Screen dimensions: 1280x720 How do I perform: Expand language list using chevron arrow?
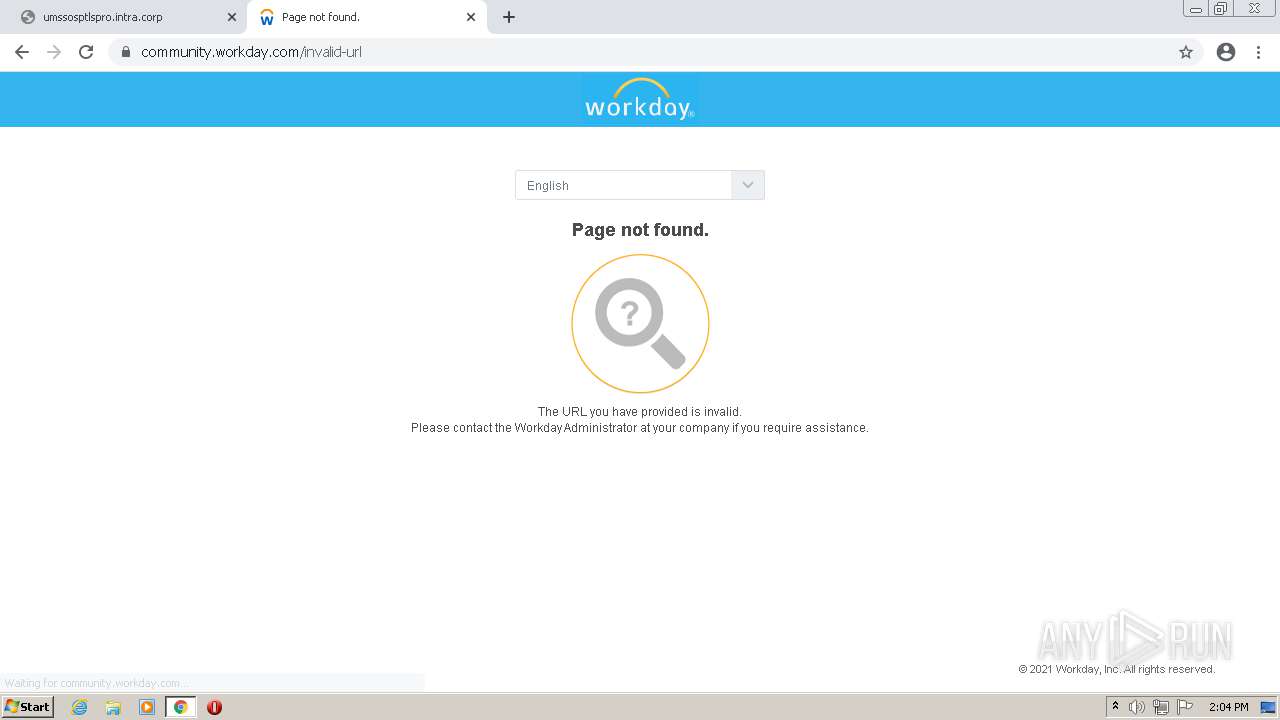(x=748, y=185)
